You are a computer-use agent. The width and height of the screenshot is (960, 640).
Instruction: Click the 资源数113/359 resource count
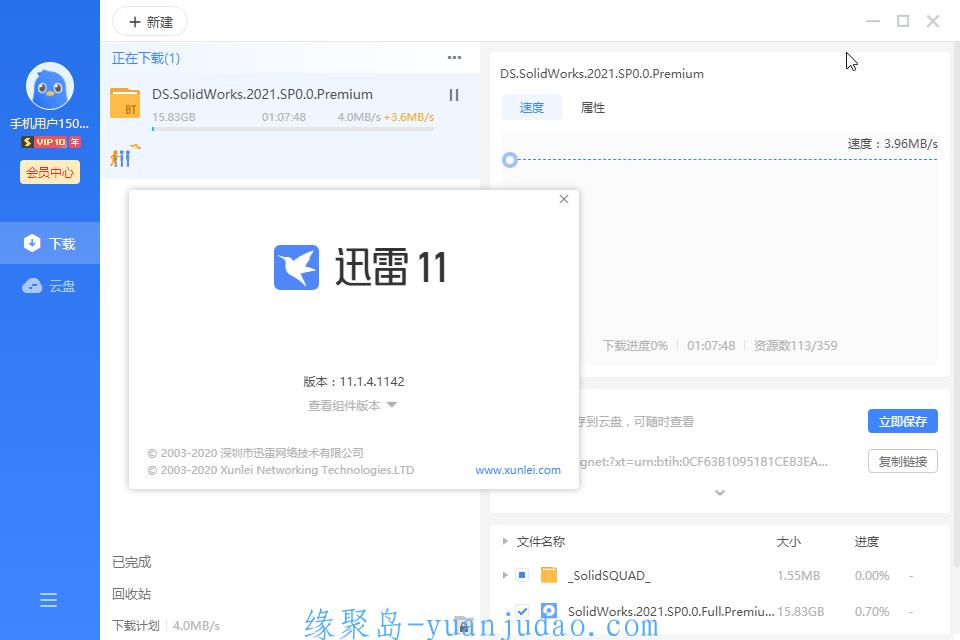point(795,345)
